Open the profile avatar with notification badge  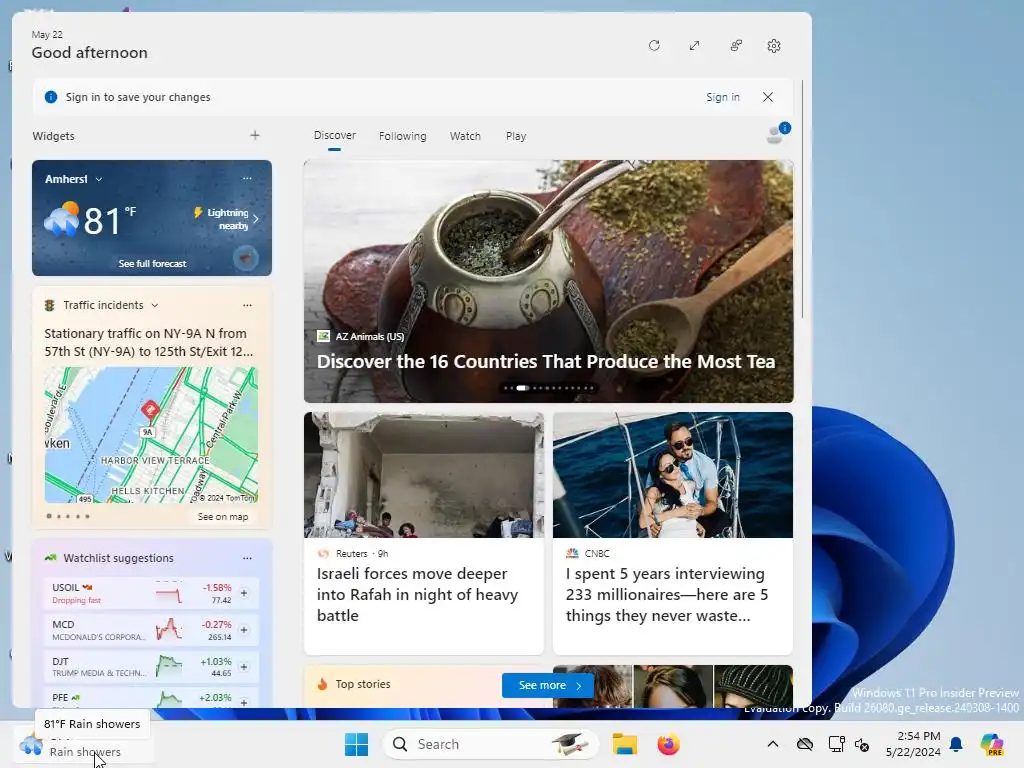coord(777,133)
